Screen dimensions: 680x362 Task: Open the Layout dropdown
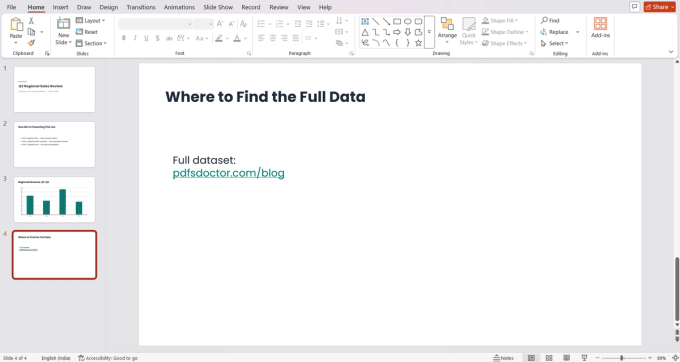click(91, 20)
